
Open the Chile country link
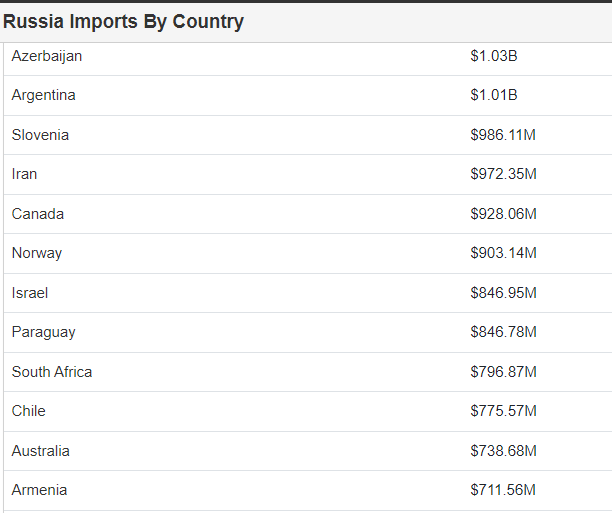[x=28, y=411]
